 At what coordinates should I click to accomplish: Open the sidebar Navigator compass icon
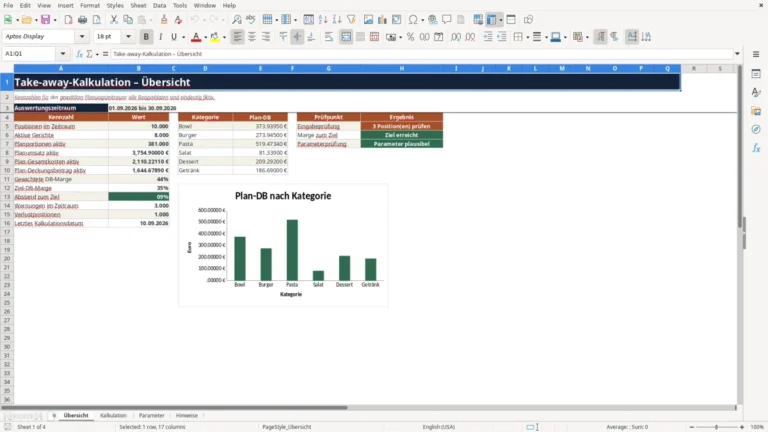756,129
